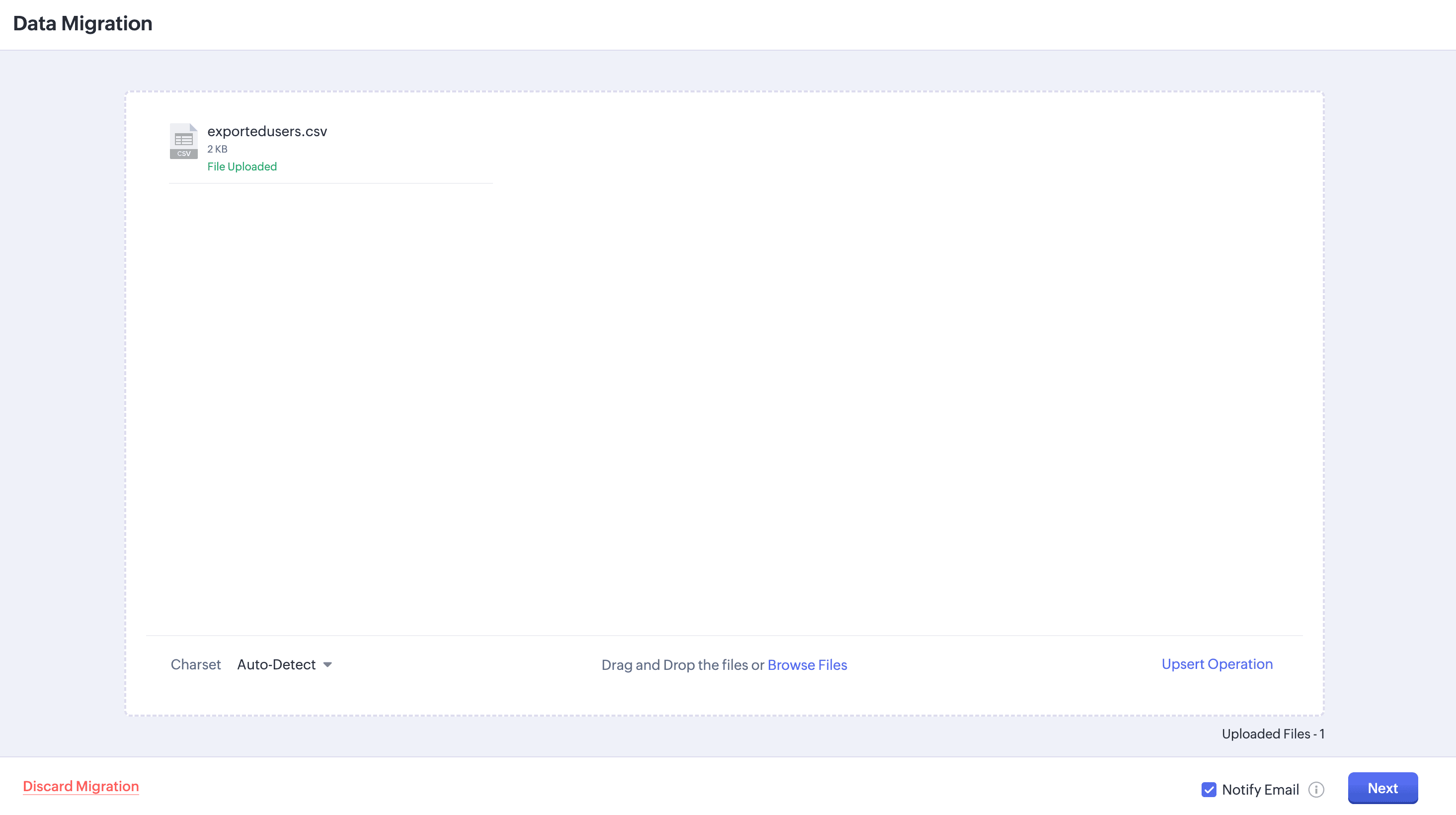This screenshot has width=1456, height=815.
Task: Click the Uploaded Files - 1 counter
Action: point(1272,733)
